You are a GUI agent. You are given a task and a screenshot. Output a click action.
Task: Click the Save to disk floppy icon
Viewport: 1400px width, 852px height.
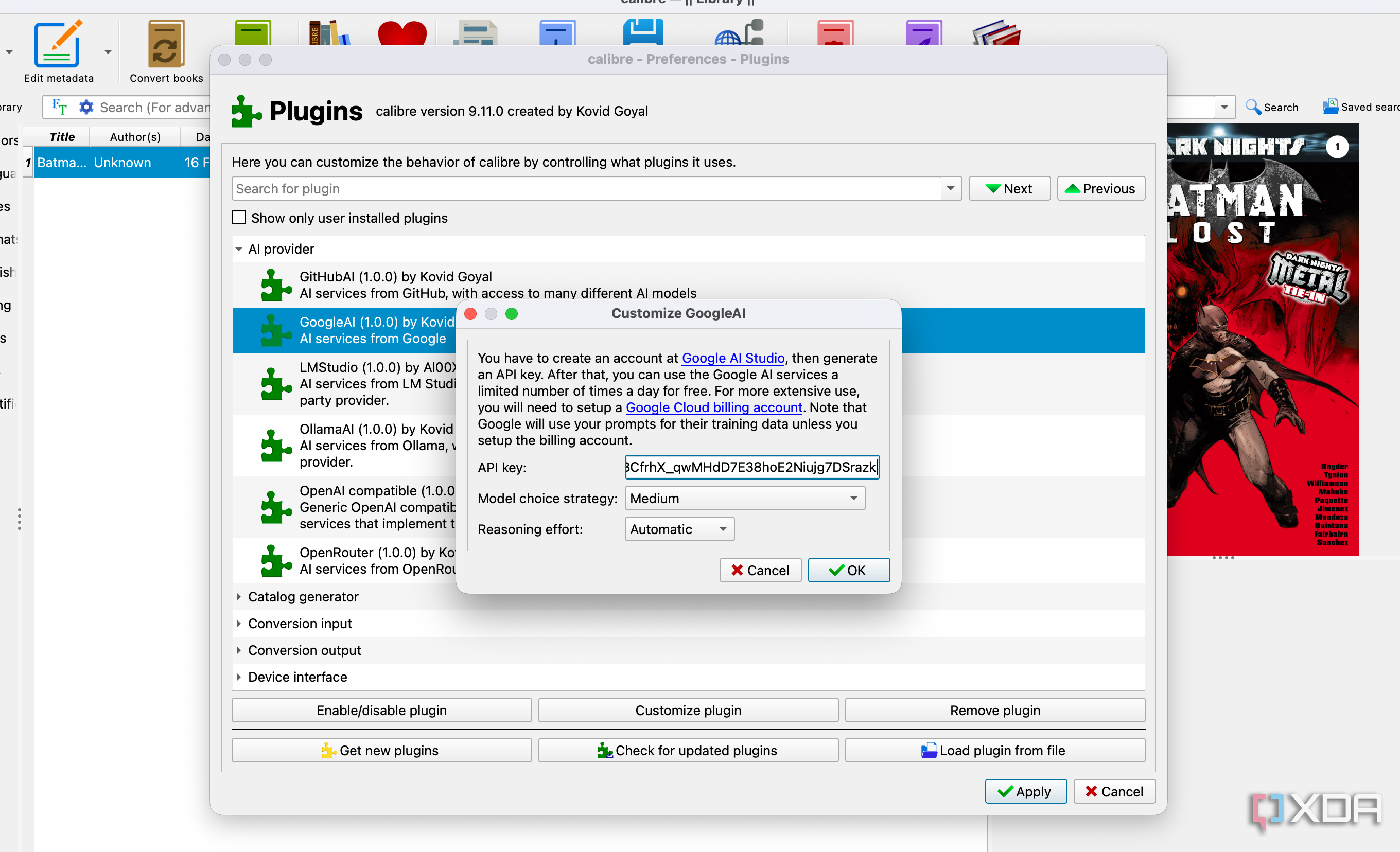point(643,32)
